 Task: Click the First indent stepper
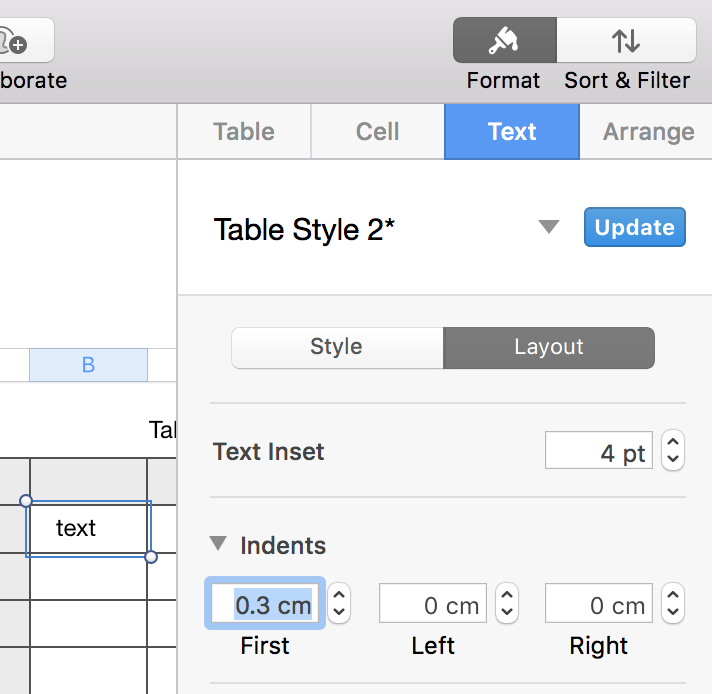click(x=339, y=604)
